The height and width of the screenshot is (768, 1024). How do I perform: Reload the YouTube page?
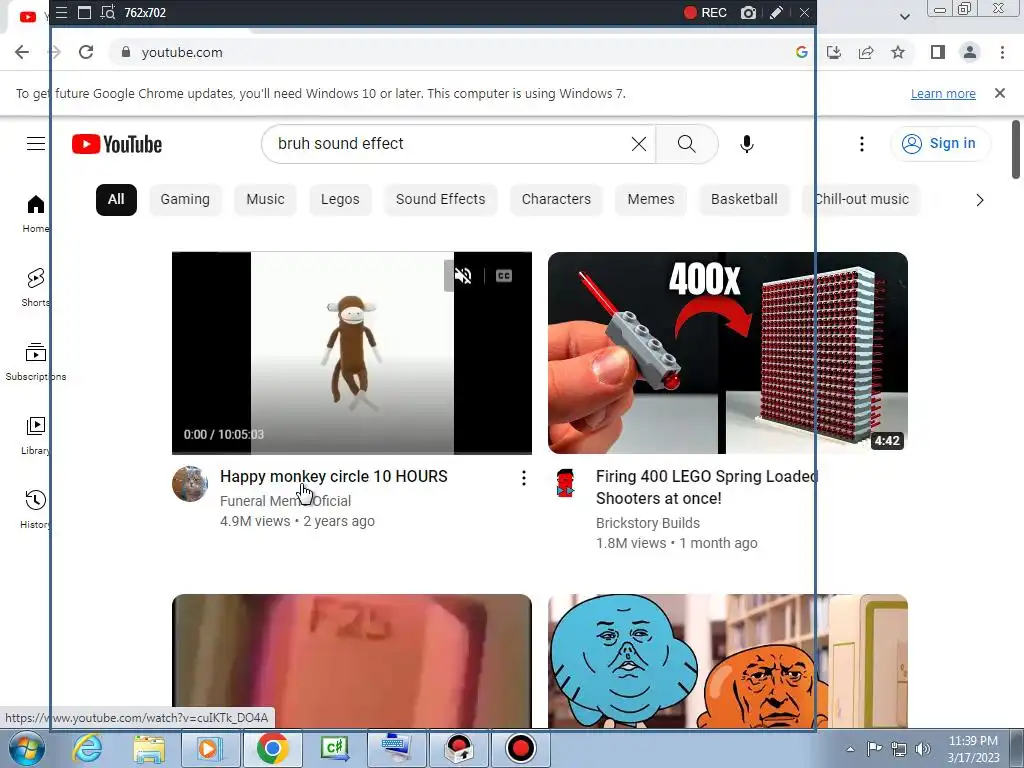click(x=86, y=52)
